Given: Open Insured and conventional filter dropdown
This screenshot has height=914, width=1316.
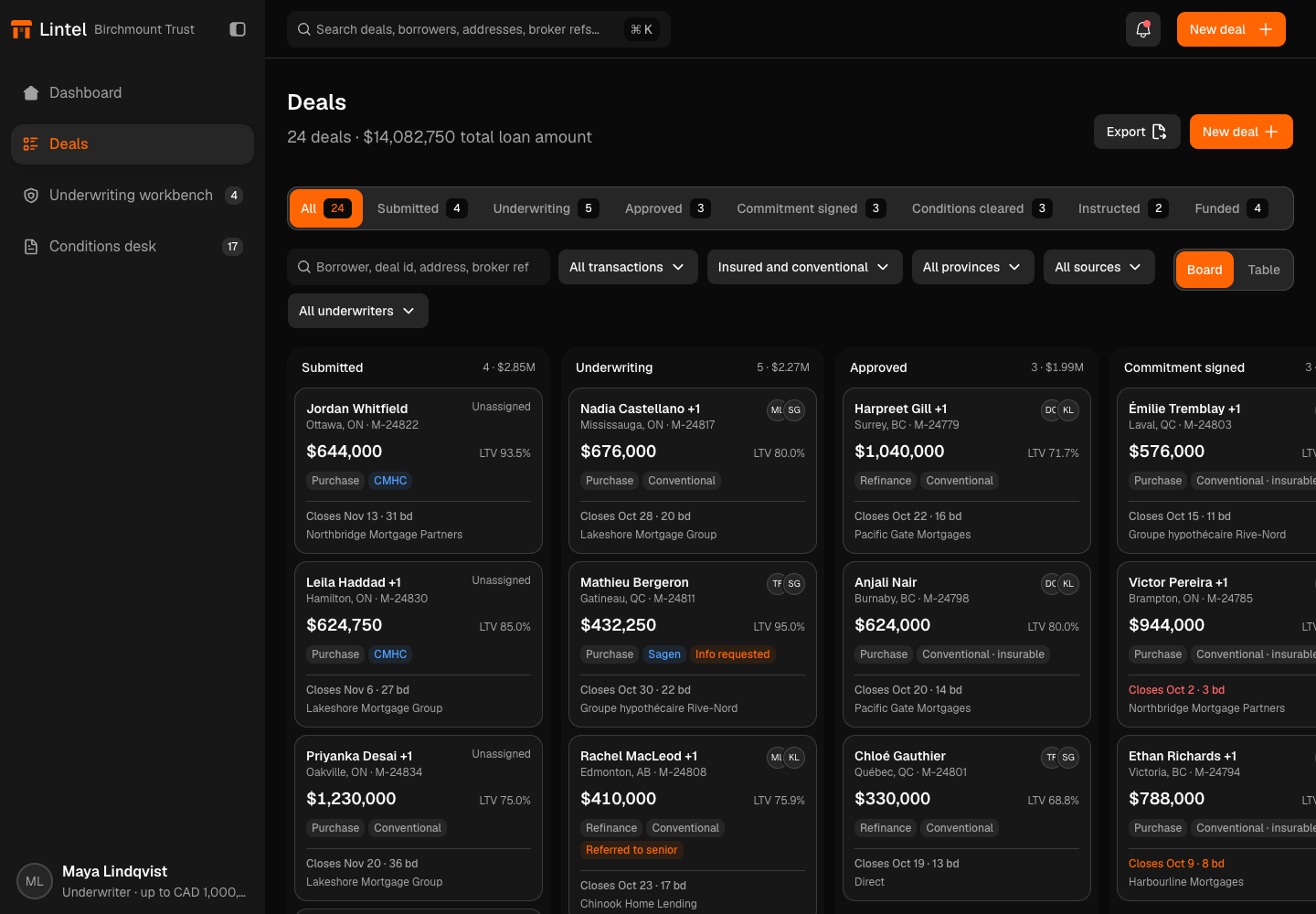Looking at the screenshot, I should pyautogui.click(x=804, y=267).
